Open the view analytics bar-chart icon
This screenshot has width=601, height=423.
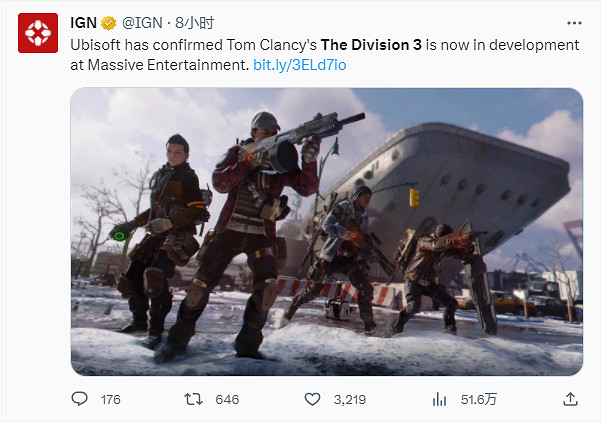coord(438,399)
